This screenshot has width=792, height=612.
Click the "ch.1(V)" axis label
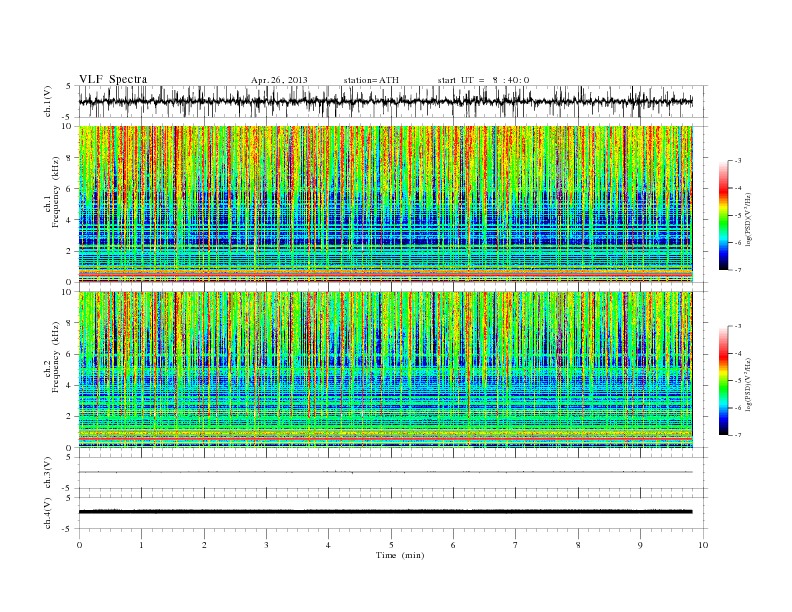48,101
